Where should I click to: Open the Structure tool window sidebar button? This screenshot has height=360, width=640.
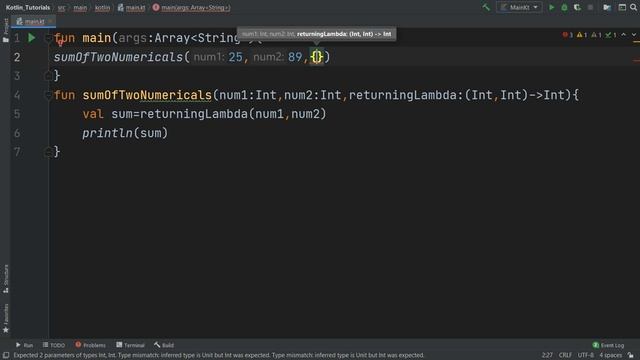coord(5,278)
